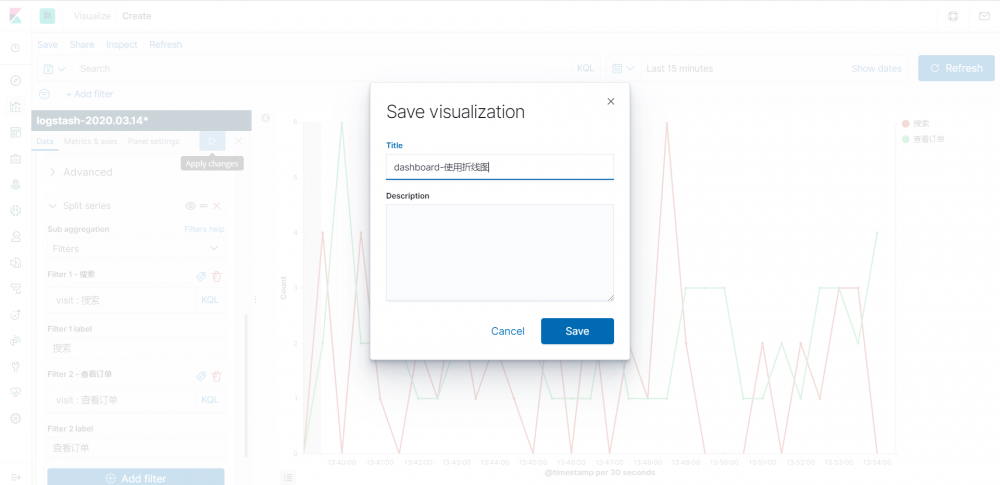The height and width of the screenshot is (485, 1000).
Task: Select the Metrics & axes tab
Action: (91, 141)
